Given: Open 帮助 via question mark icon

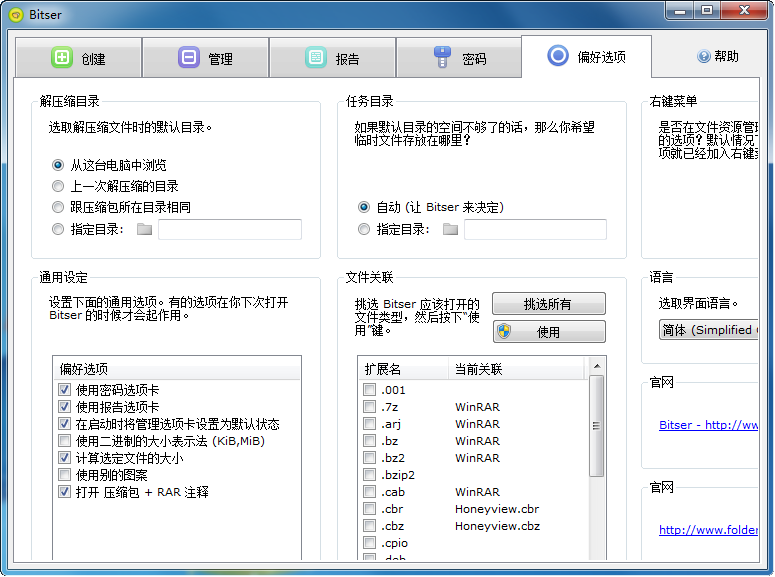Looking at the screenshot, I should click(704, 57).
